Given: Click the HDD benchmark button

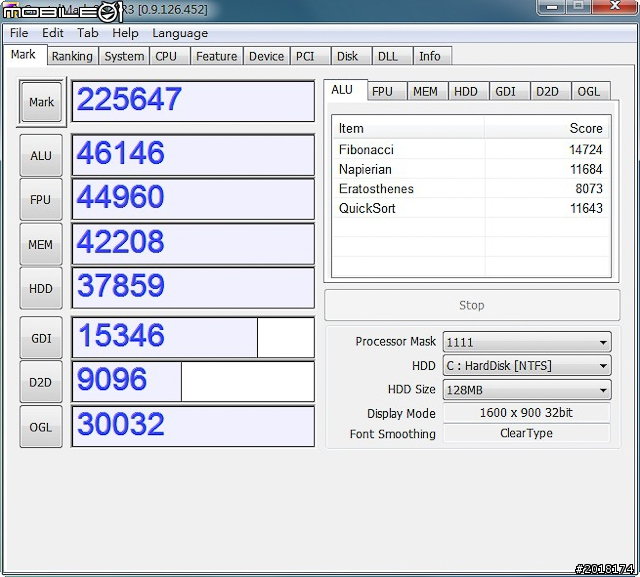Looking at the screenshot, I should point(41,287).
